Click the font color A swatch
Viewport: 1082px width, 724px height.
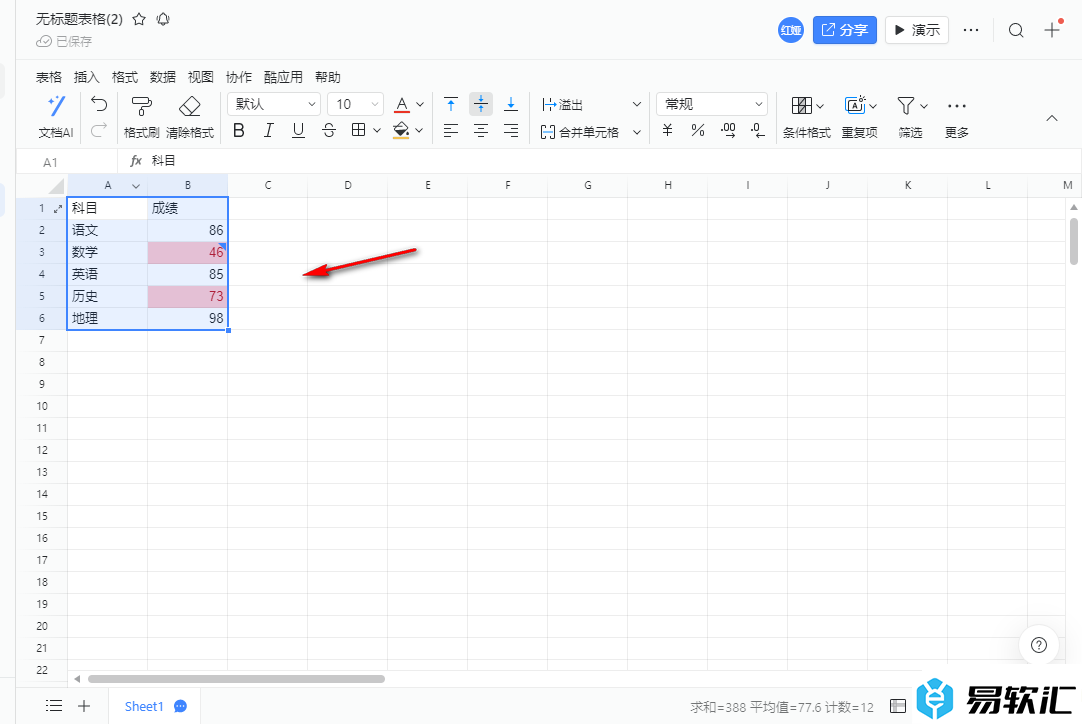coord(402,104)
